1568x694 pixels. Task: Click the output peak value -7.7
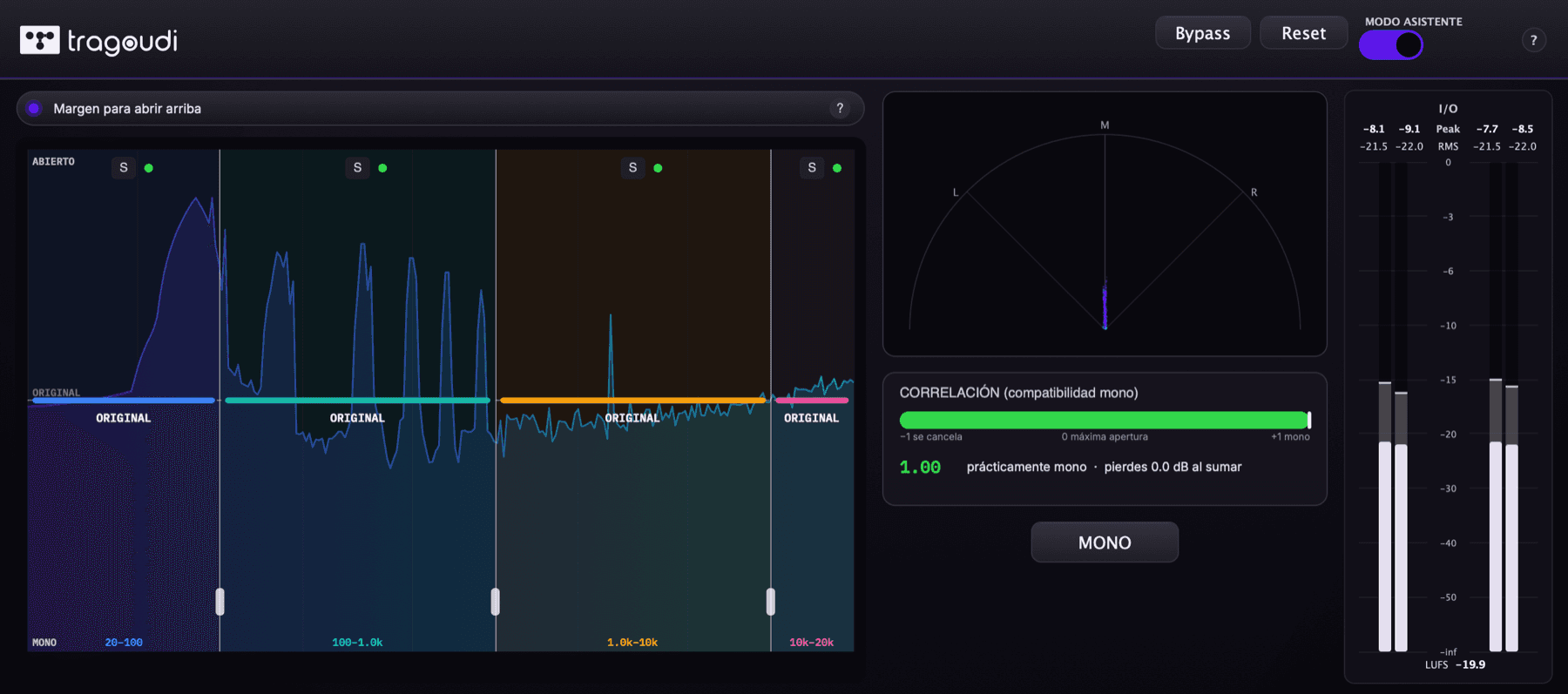point(1487,129)
